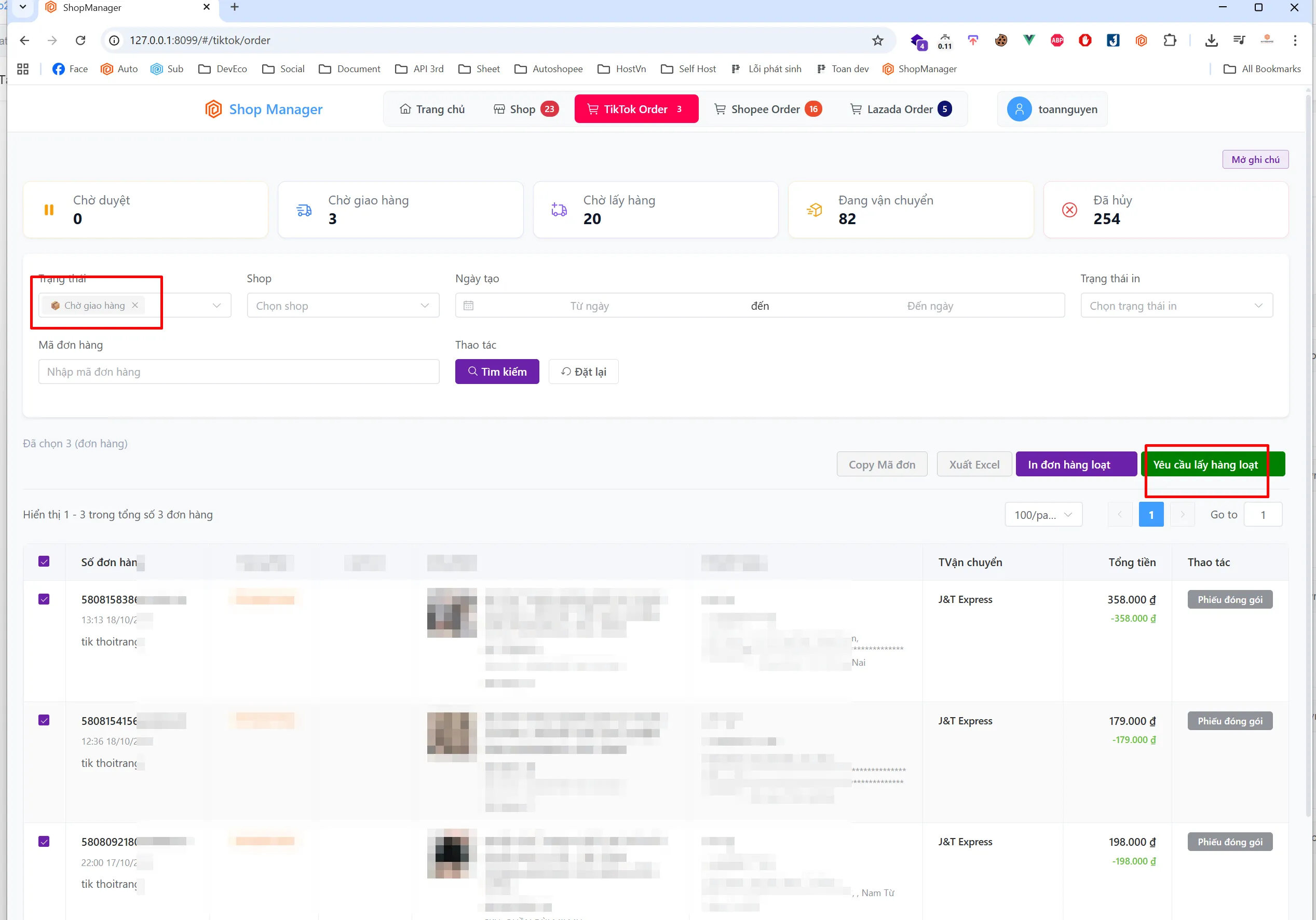1316x920 pixels.
Task: Click the previous page arrow
Action: coord(1119,514)
